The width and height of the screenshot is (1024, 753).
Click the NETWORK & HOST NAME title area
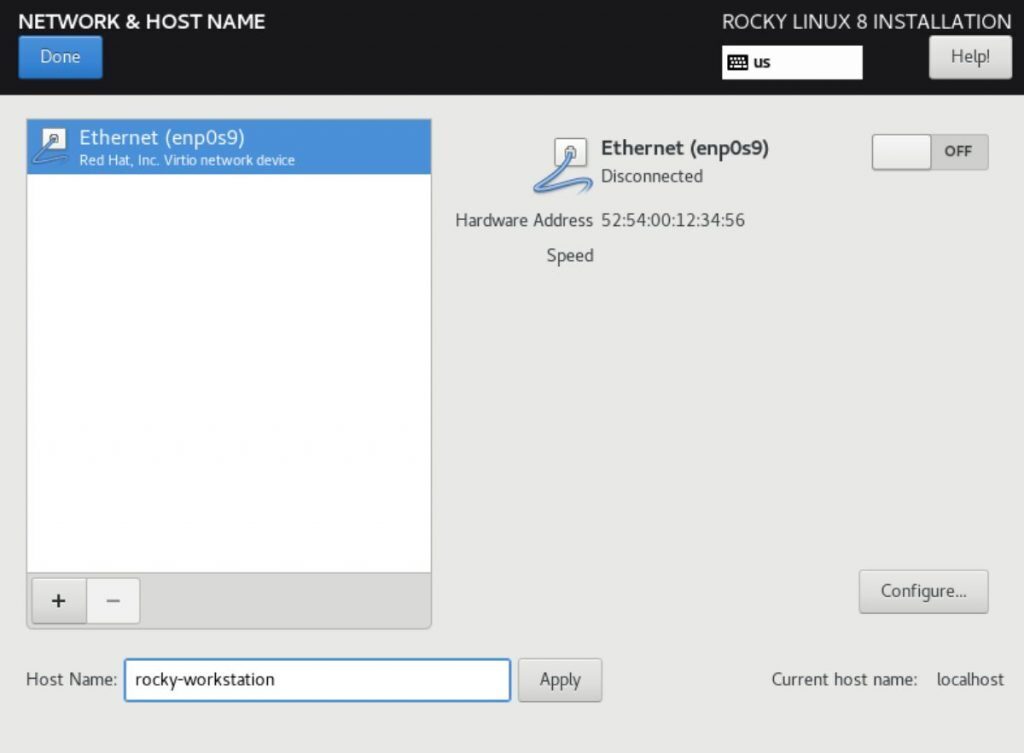point(140,20)
